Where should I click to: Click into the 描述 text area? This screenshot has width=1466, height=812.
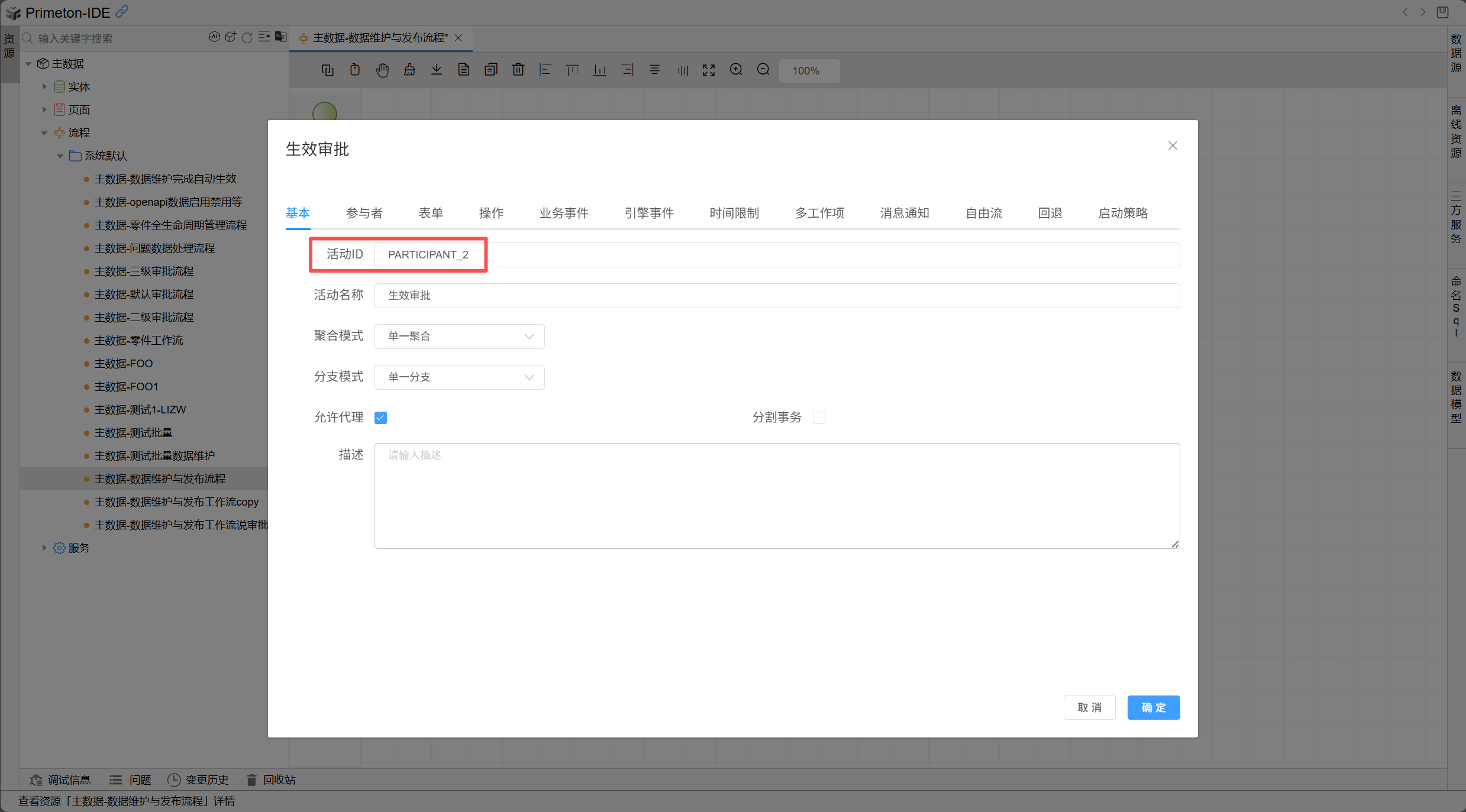pyautogui.click(x=776, y=496)
